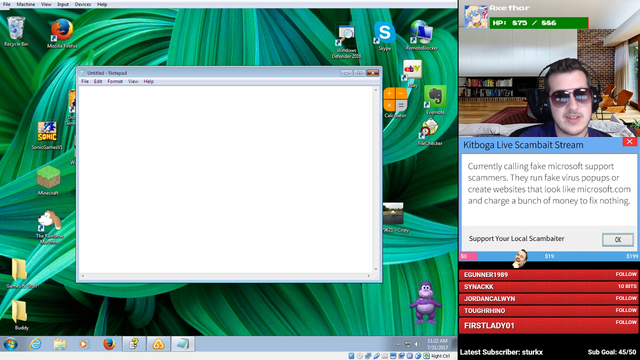The image size is (640, 360).
Task: Open Notepad's File menu
Action: (x=85, y=82)
